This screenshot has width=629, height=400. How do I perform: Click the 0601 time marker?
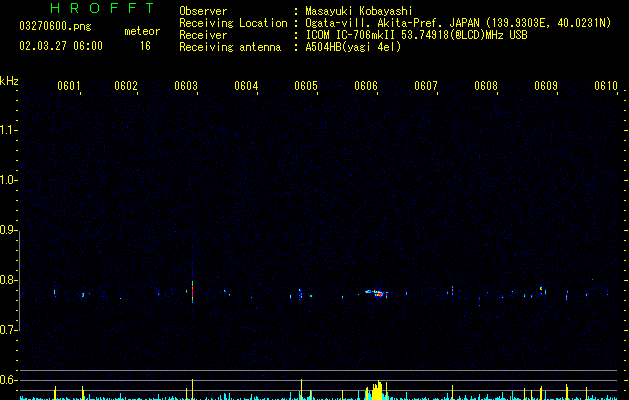pyautogui.click(x=69, y=86)
